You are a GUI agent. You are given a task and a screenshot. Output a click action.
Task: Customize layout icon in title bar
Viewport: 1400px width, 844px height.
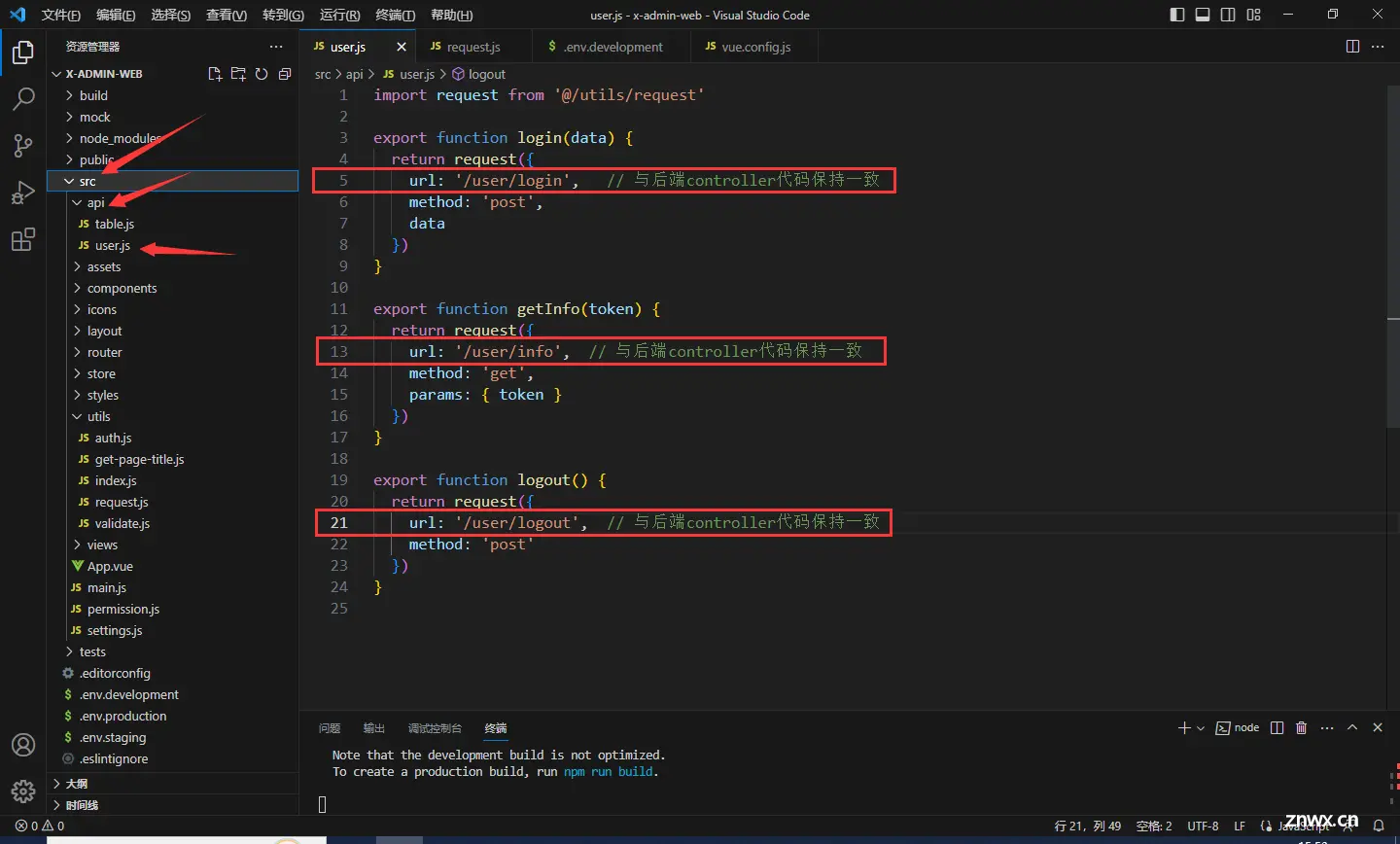[x=1254, y=15]
